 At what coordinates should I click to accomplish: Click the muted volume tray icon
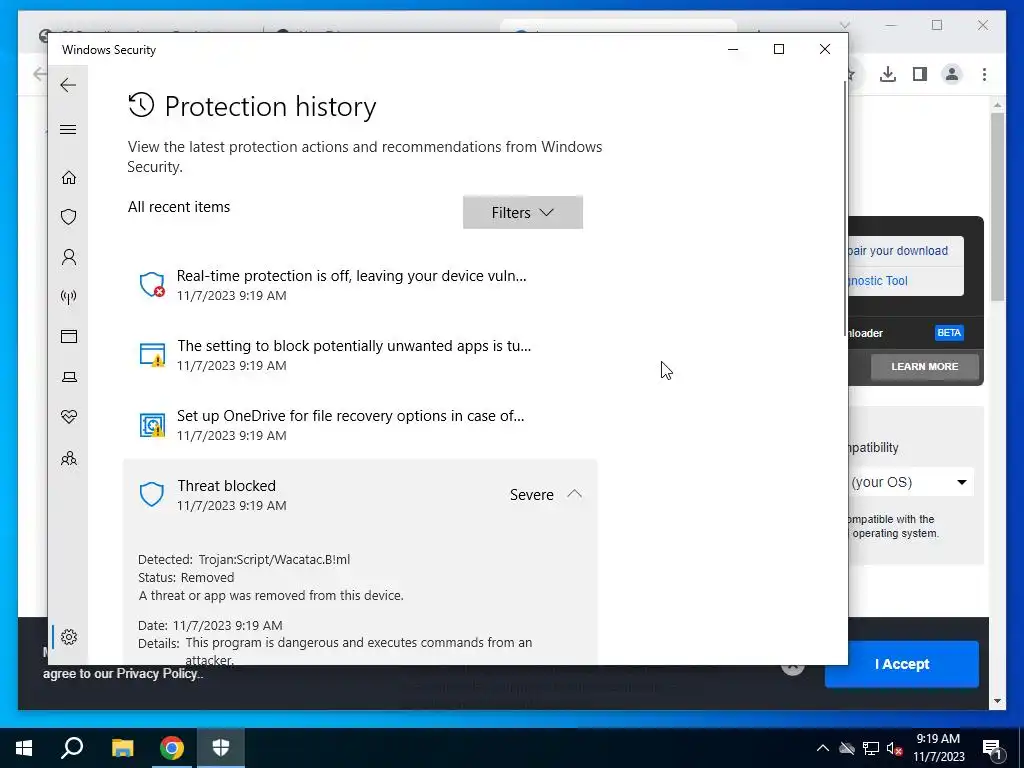[895, 748]
